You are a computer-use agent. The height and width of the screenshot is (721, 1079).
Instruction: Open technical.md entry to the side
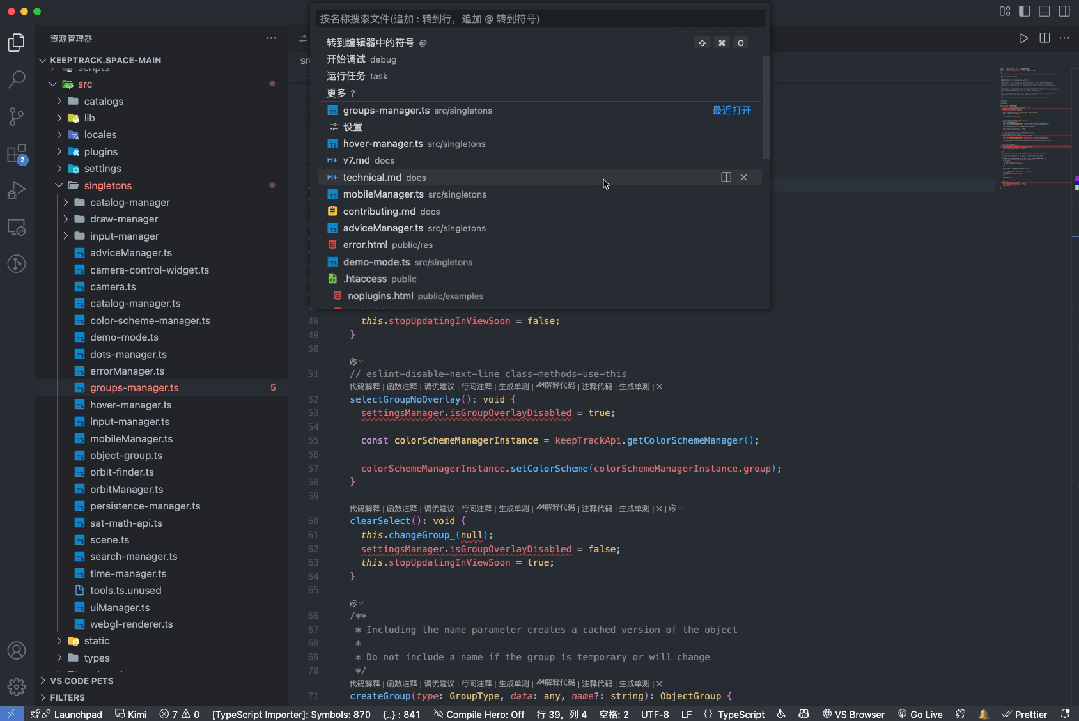point(725,177)
